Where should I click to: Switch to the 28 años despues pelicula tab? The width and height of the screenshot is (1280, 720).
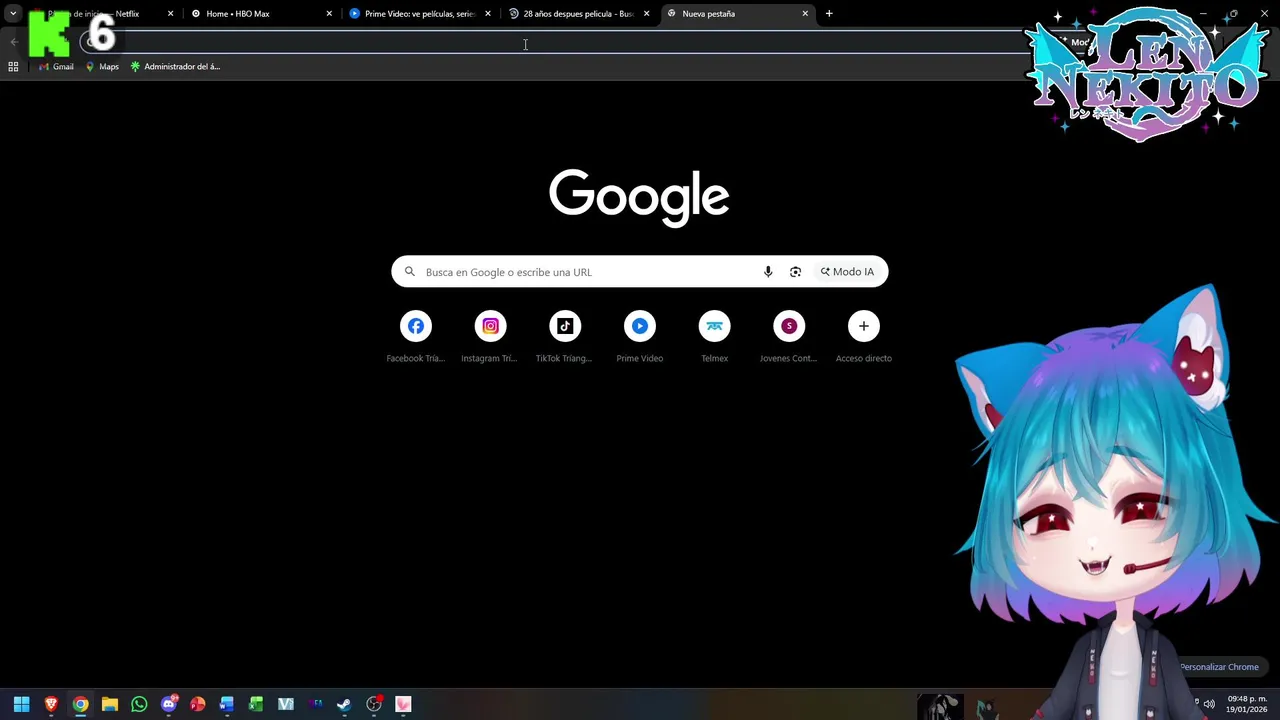pos(578,14)
